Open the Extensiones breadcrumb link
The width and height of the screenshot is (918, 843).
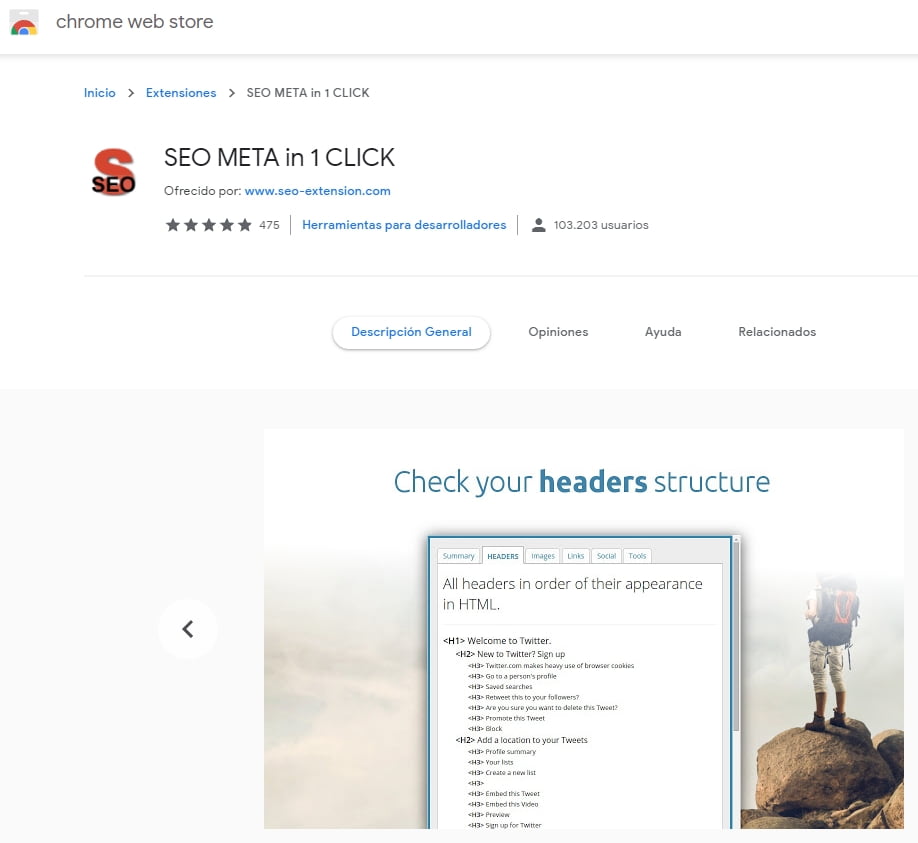(x=181, y=92)
